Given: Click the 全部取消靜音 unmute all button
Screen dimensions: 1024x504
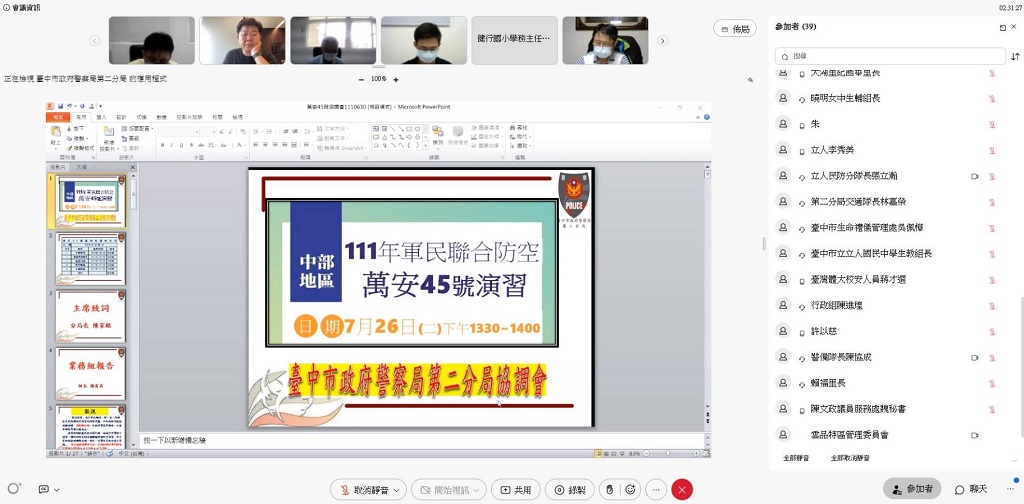Looking at the screenshot, I should click(850, 458).
